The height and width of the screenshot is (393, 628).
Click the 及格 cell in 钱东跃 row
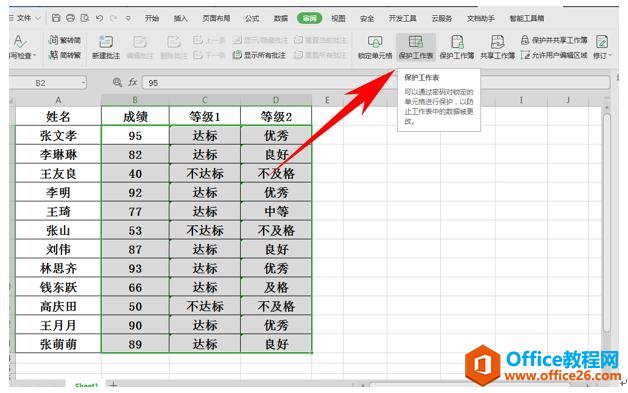[276, 287]
